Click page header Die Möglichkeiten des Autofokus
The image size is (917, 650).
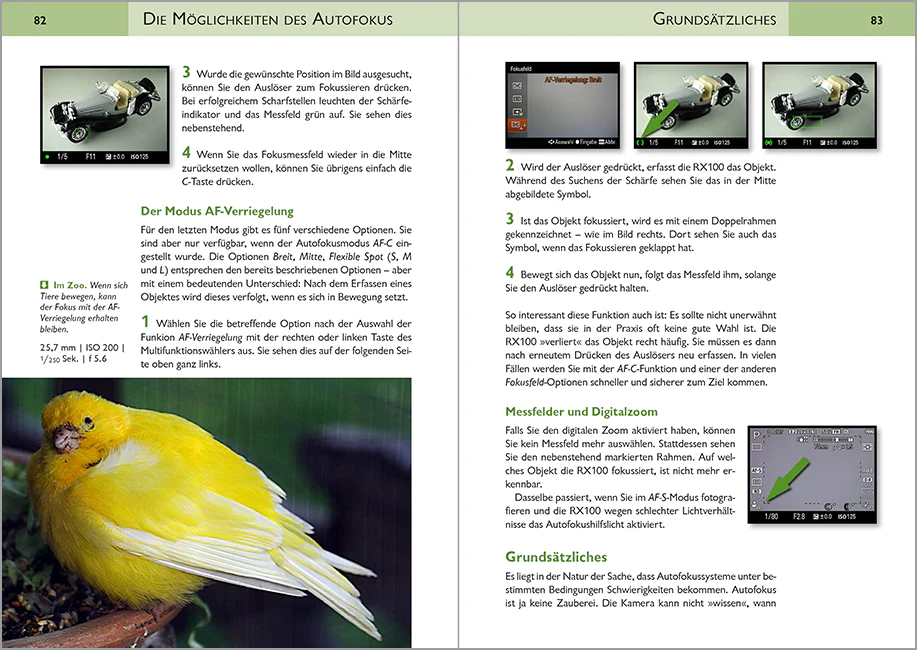pos(267,19)
